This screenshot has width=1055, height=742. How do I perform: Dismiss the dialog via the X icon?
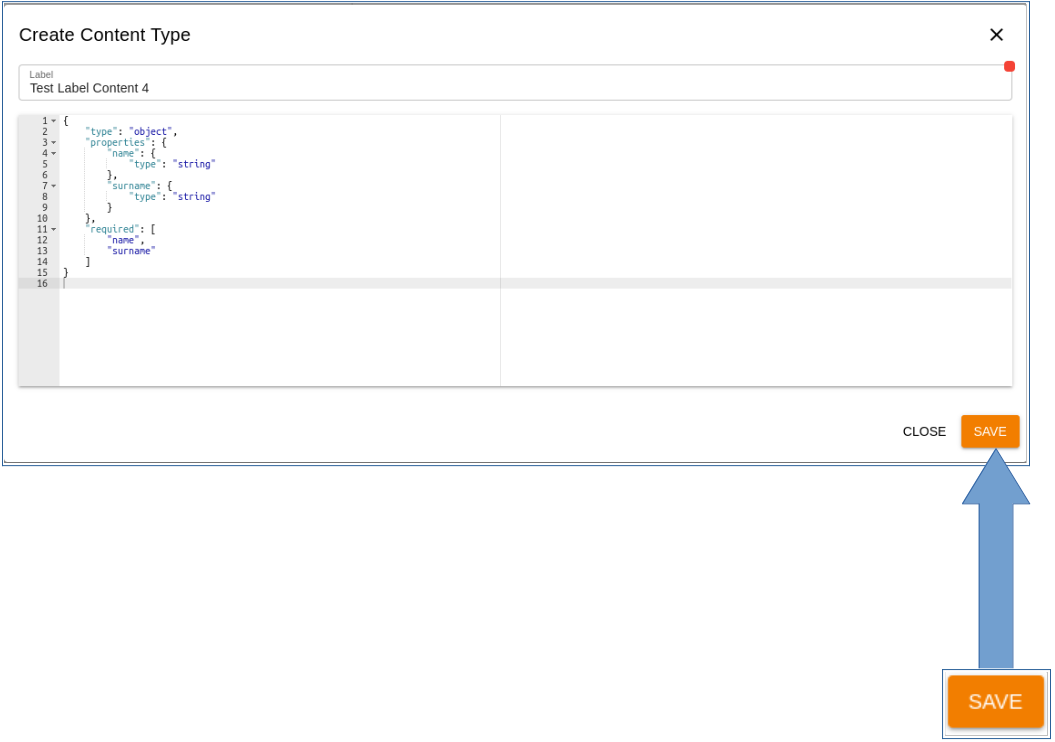(x=996, y=34)
